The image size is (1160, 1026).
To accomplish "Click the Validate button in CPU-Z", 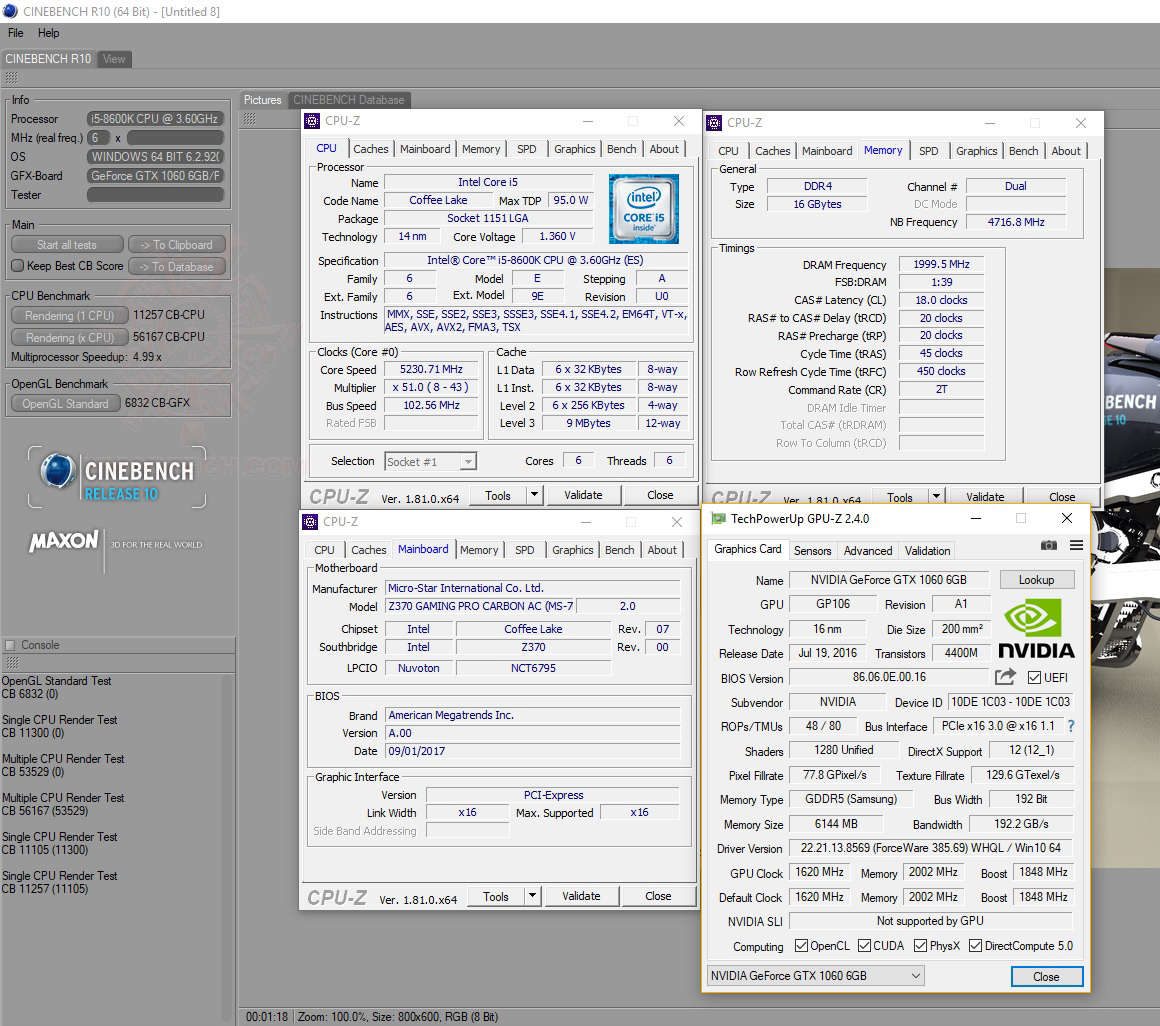I will (584, 495).
